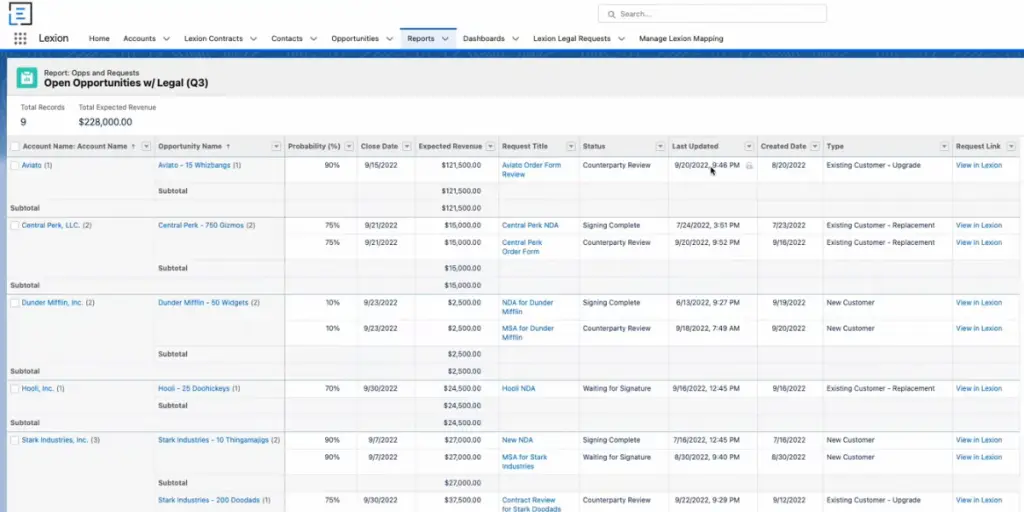Check the Aviato account row checkbox
Image resolution: width=1024 pixels, height=512 pixels.
click(14, 165)
